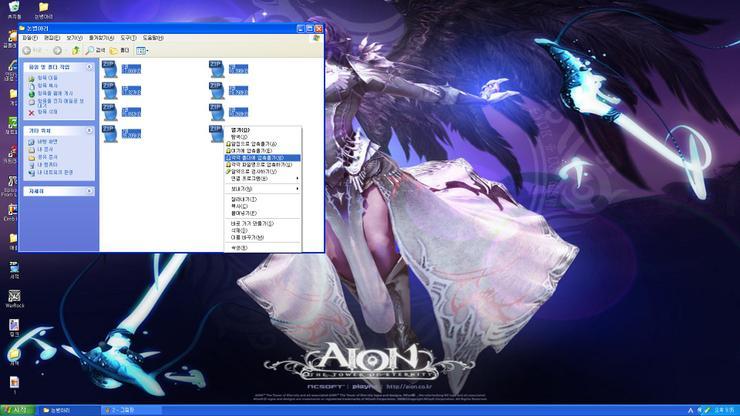
Task: Toggle the Folders (폴더) pane button
Action: point(119,50)
